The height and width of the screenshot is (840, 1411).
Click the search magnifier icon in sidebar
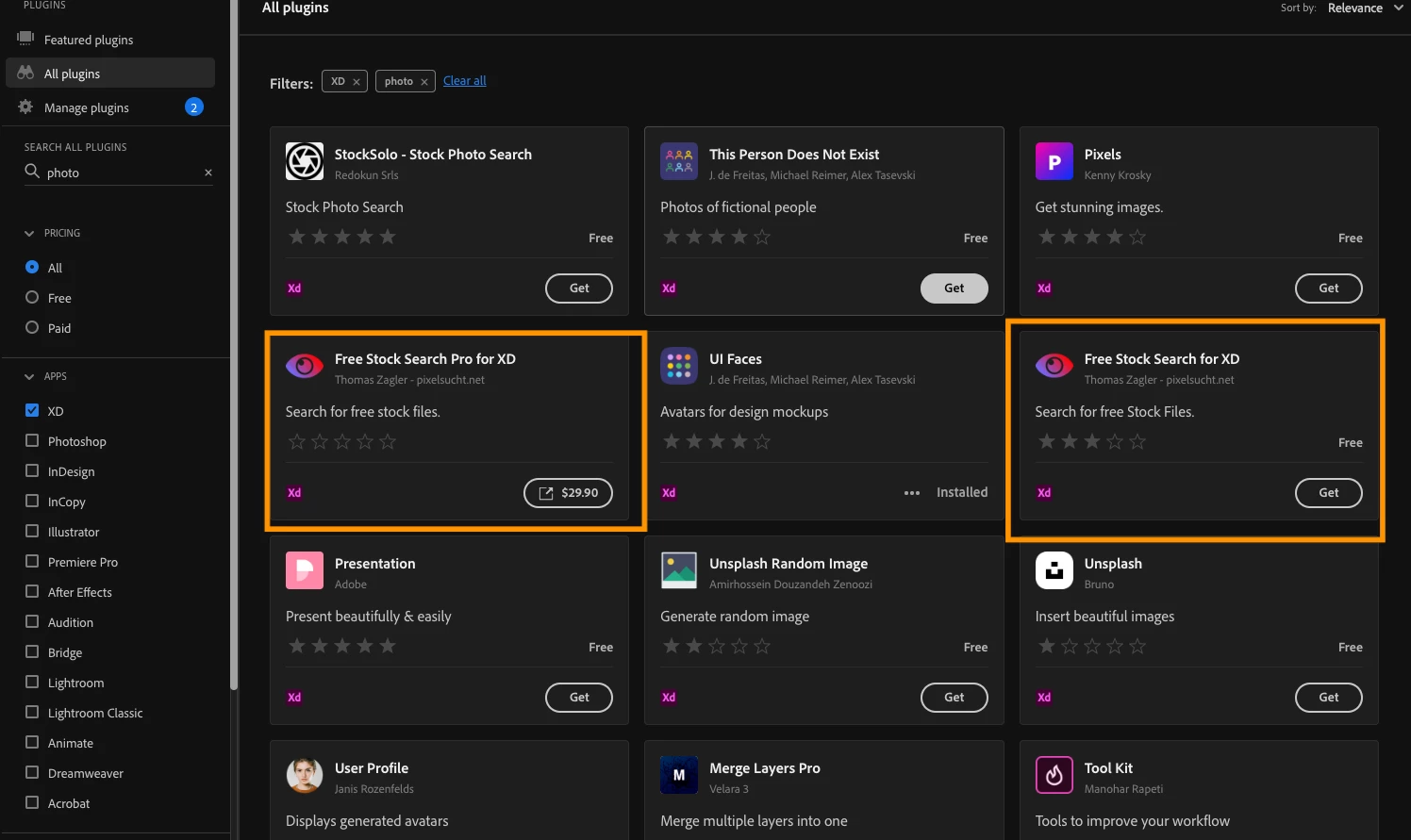[32, 172]
